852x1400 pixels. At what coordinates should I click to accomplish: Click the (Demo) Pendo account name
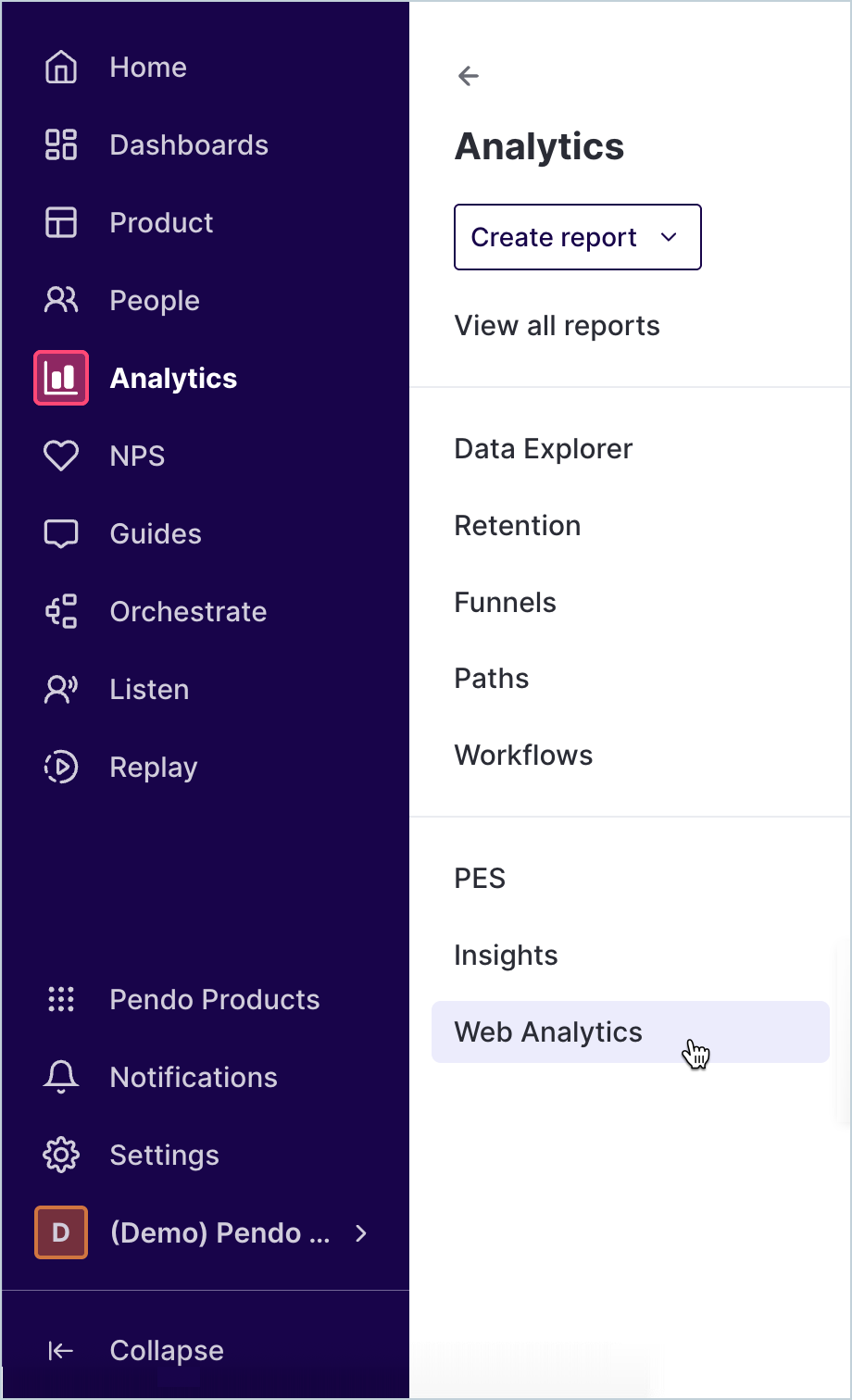[x=219, y=1233]
